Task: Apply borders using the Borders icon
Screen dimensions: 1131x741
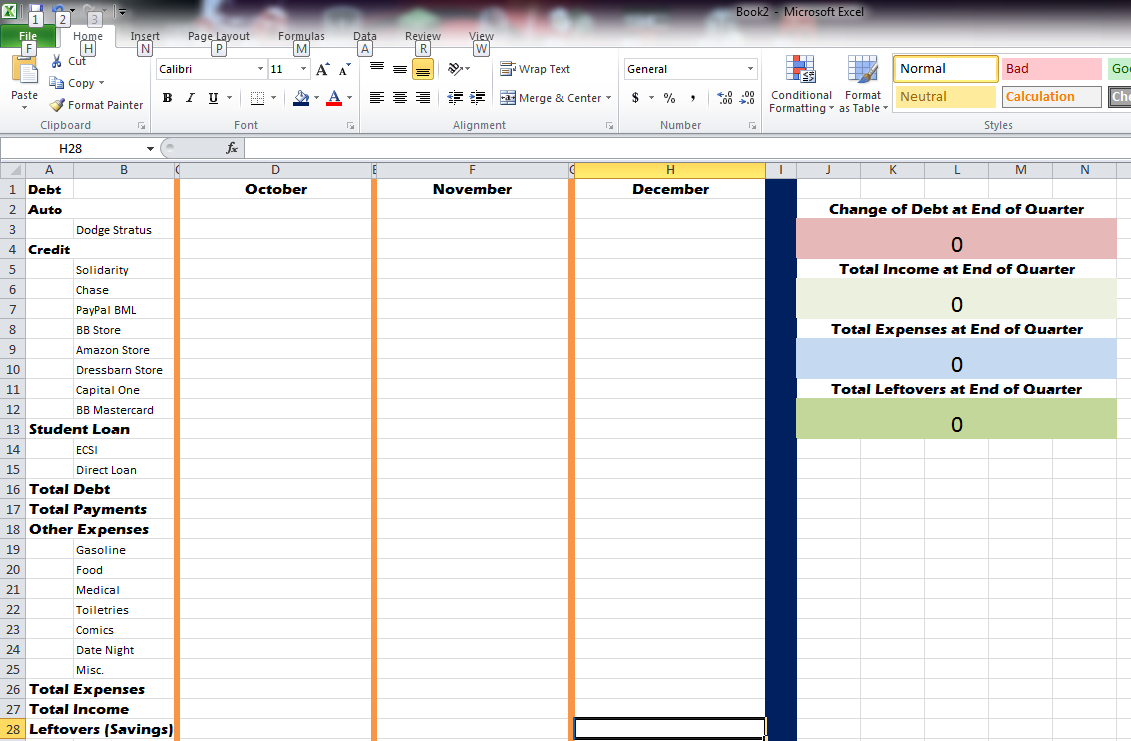Action: [x=257, y=97]
